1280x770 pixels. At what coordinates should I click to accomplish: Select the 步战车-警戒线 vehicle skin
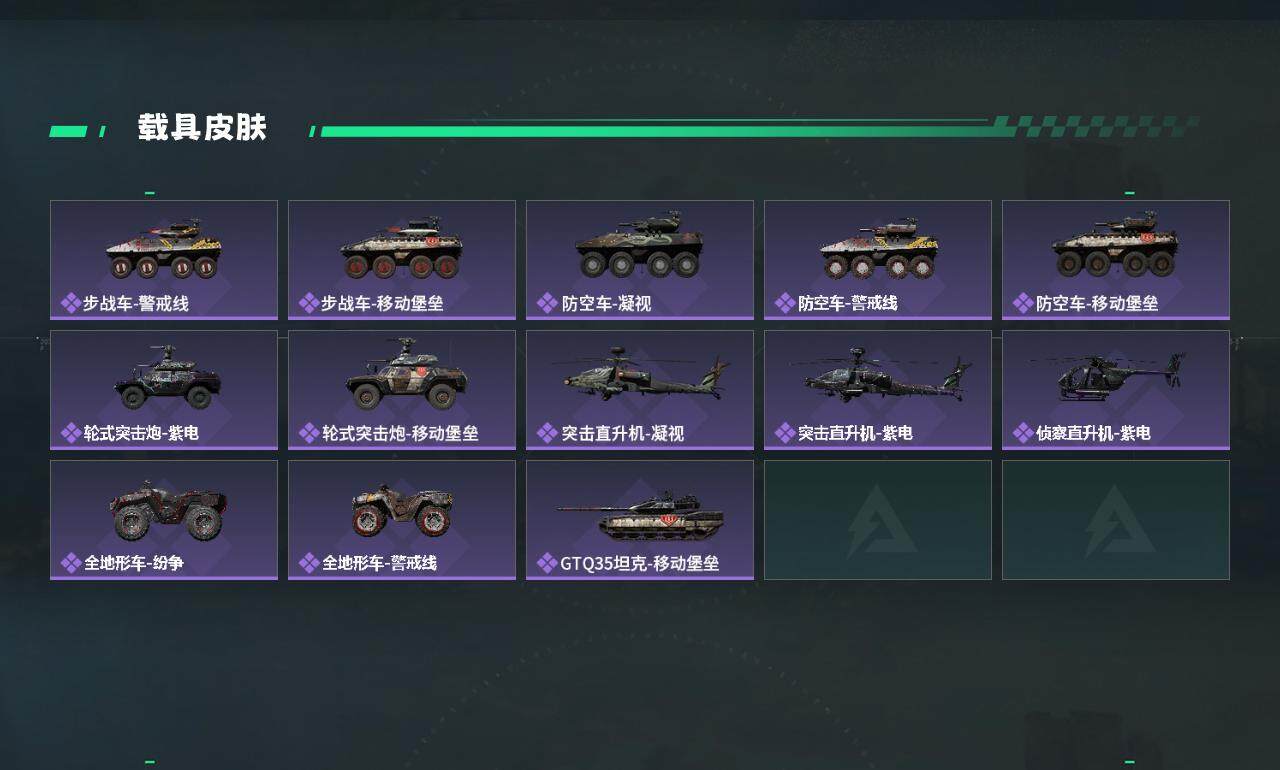[164, 260]
